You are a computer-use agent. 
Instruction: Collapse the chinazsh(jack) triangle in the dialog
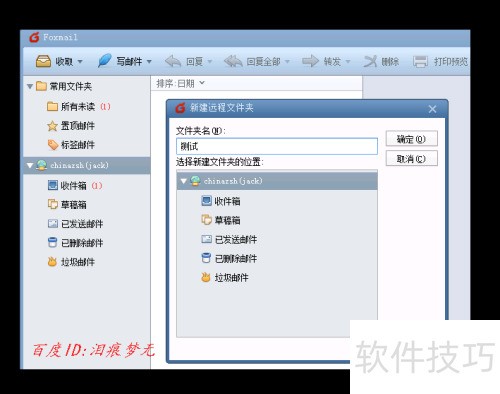[x=183, y=181]
